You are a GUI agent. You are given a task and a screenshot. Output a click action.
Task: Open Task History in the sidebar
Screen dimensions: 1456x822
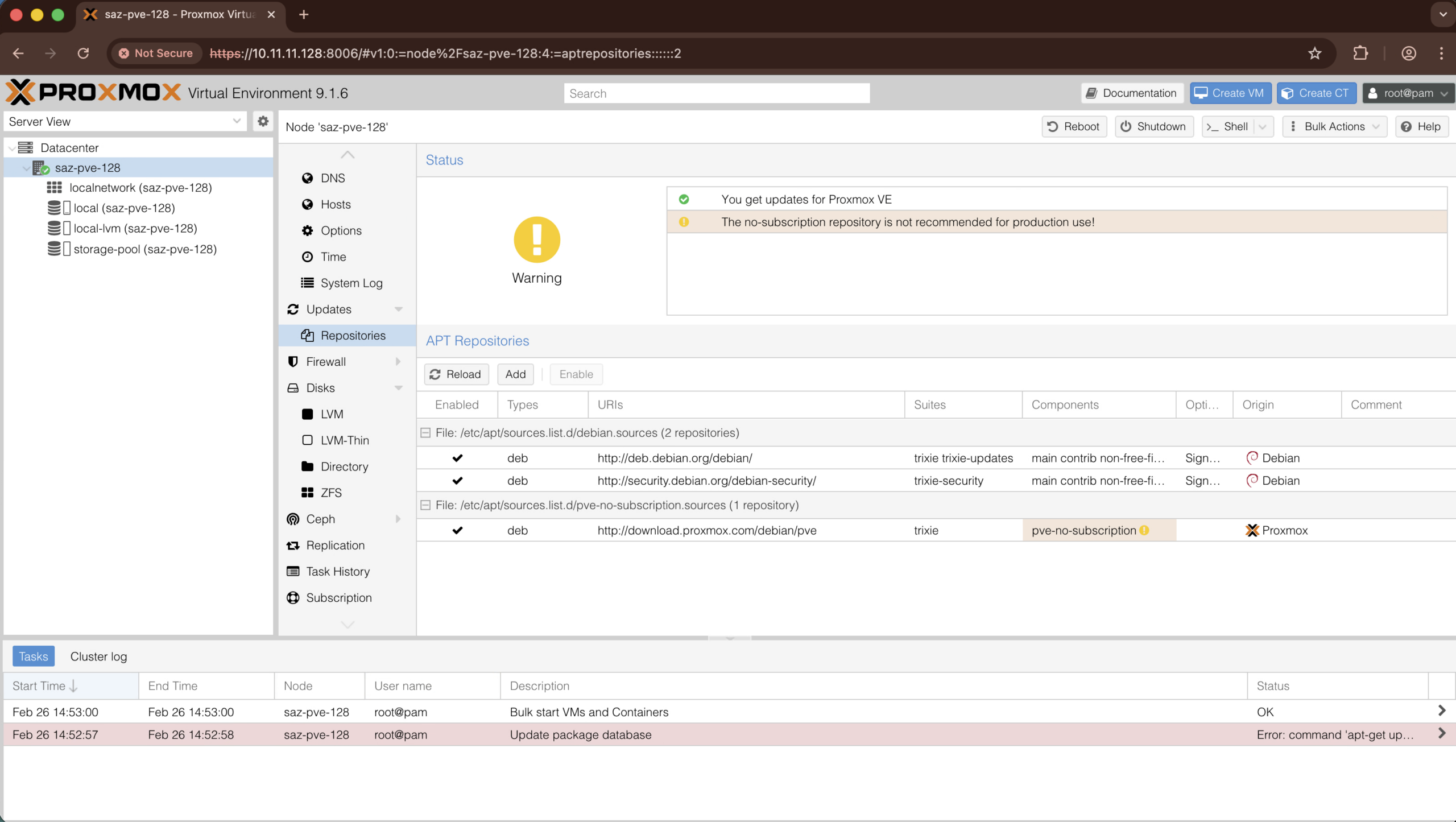pyautogui.click(x=337, y=571)
